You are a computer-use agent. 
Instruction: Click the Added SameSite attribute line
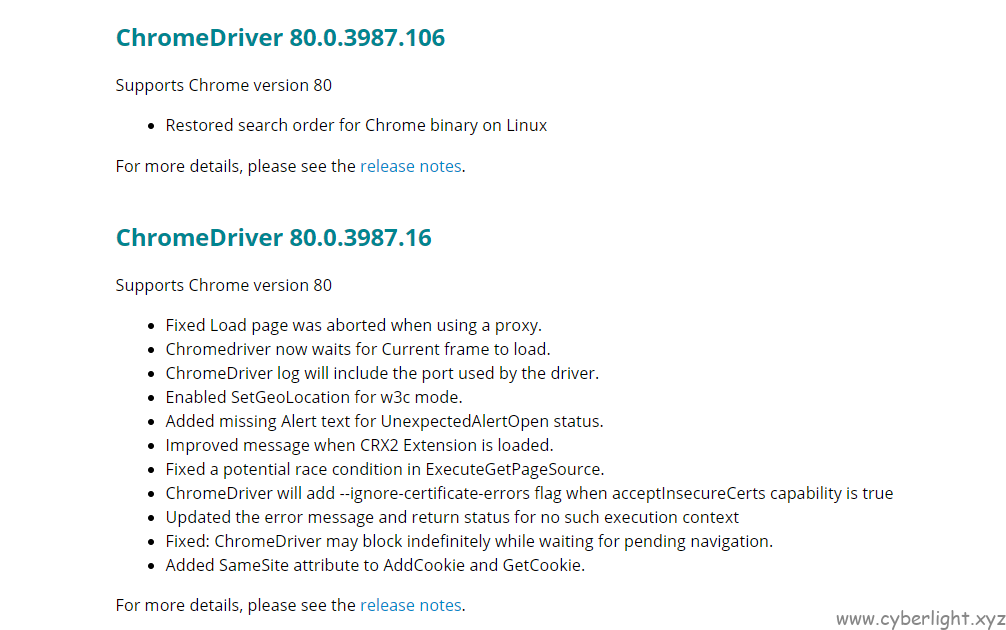[375, 565]
